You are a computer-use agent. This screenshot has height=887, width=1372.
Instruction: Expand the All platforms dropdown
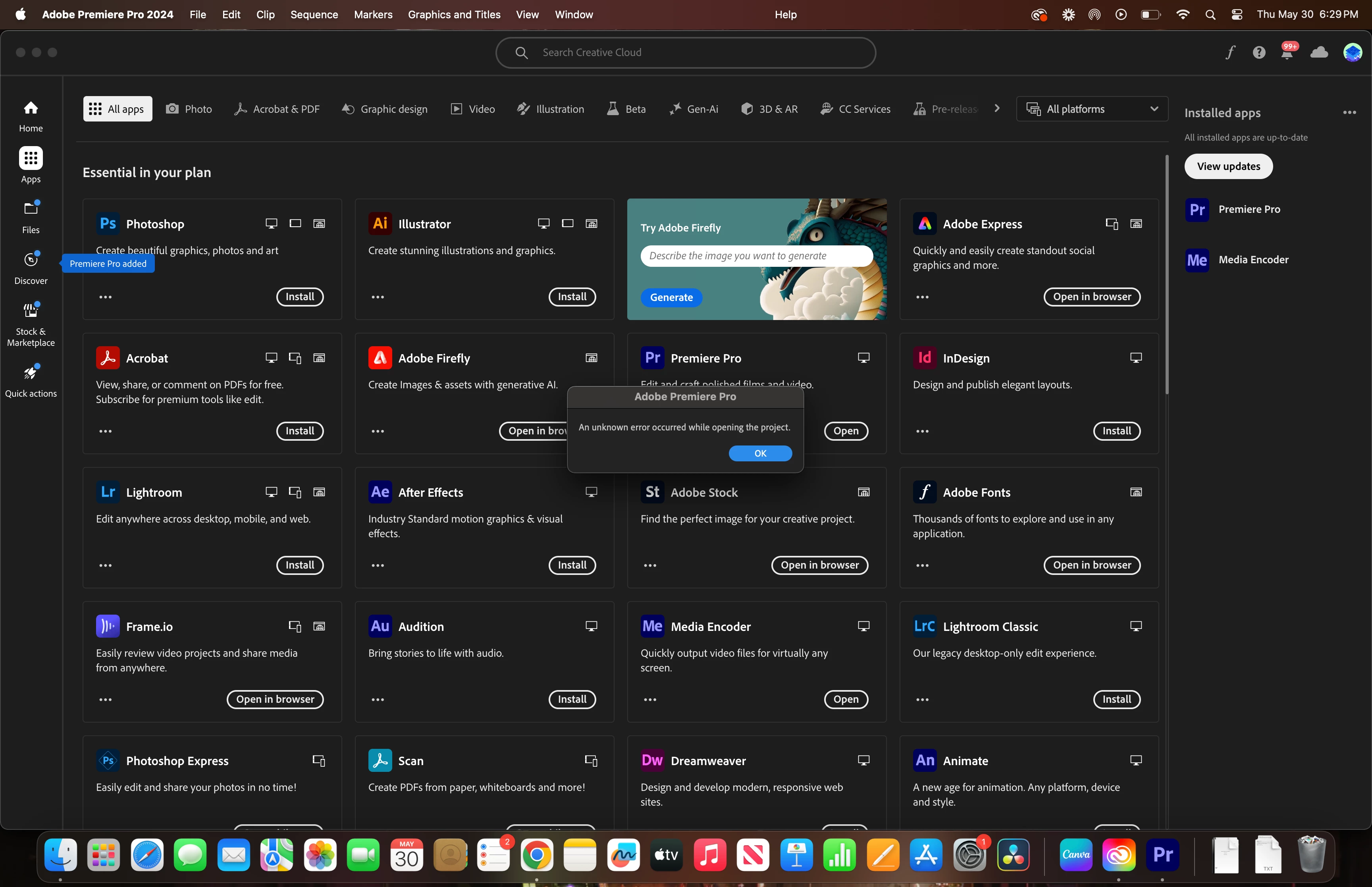point(1092,109)
